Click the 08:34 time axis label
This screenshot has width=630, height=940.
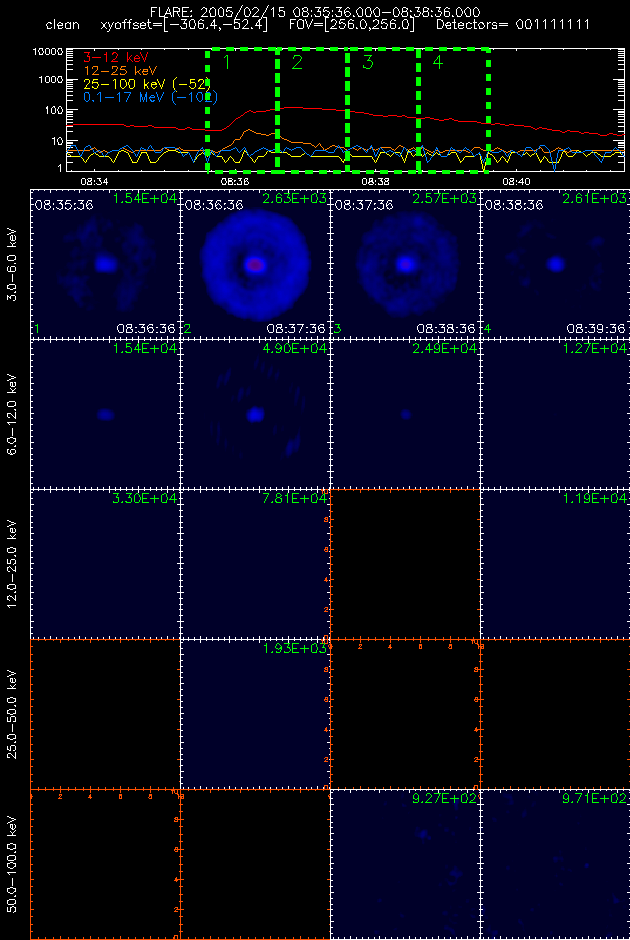tap(93, 180)
